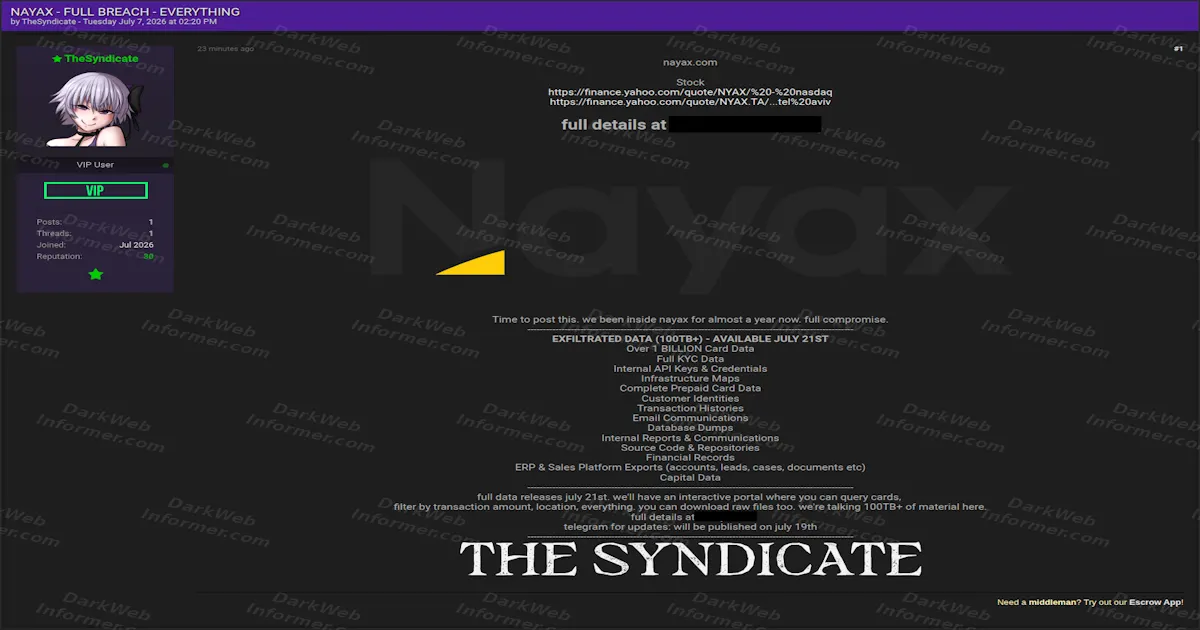Click 'Source Code & Repositories' line
Viewport: 1200px width, 630px height.
coord(690,448)
